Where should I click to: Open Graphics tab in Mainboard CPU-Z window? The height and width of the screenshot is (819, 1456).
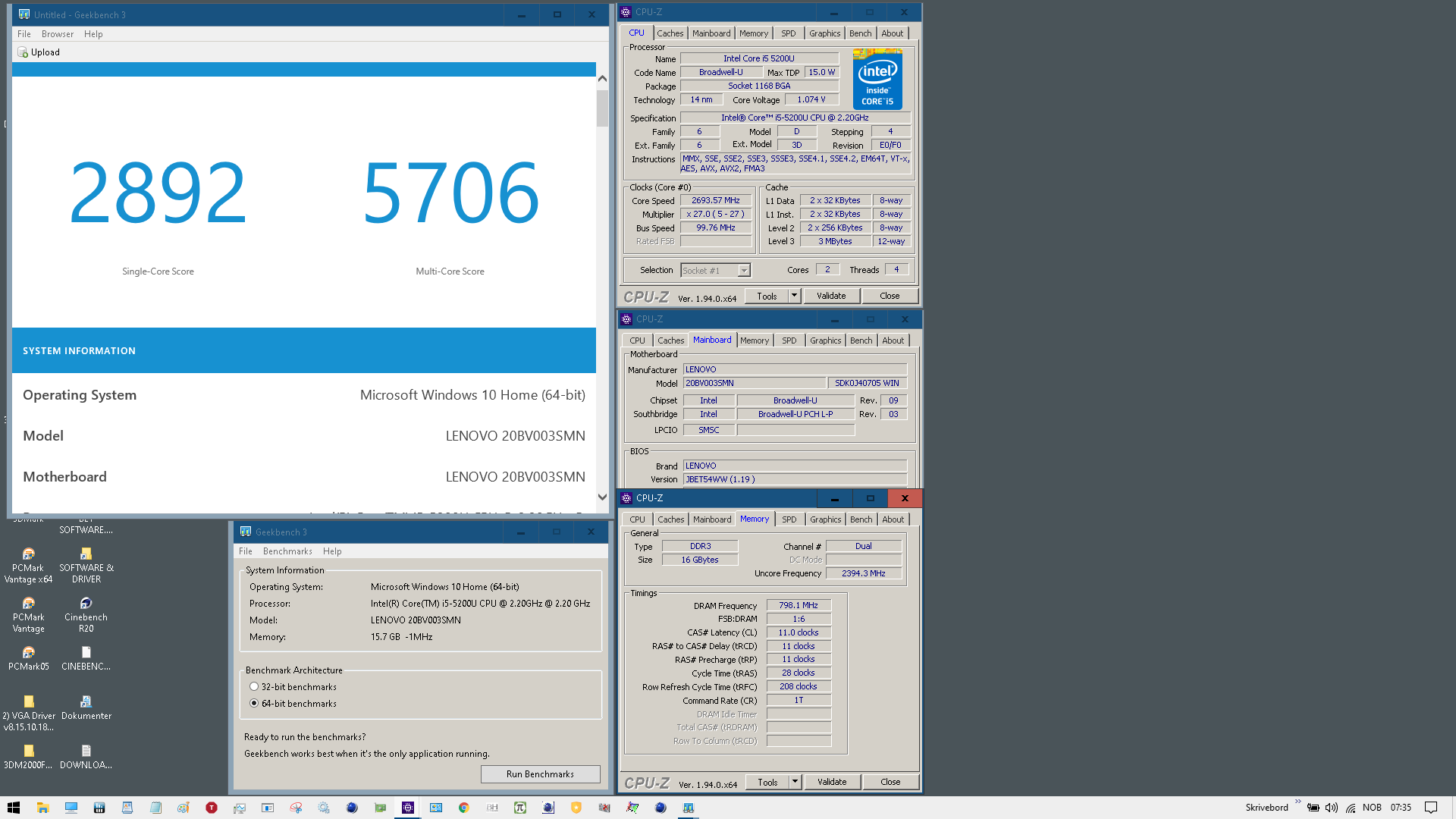point(825,340)
